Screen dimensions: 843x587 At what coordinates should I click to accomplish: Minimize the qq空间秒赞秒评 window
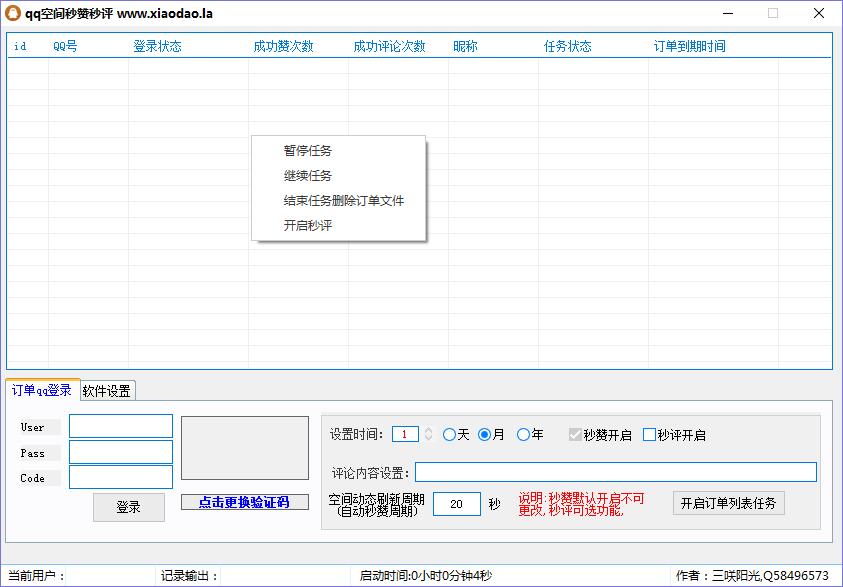728,13
